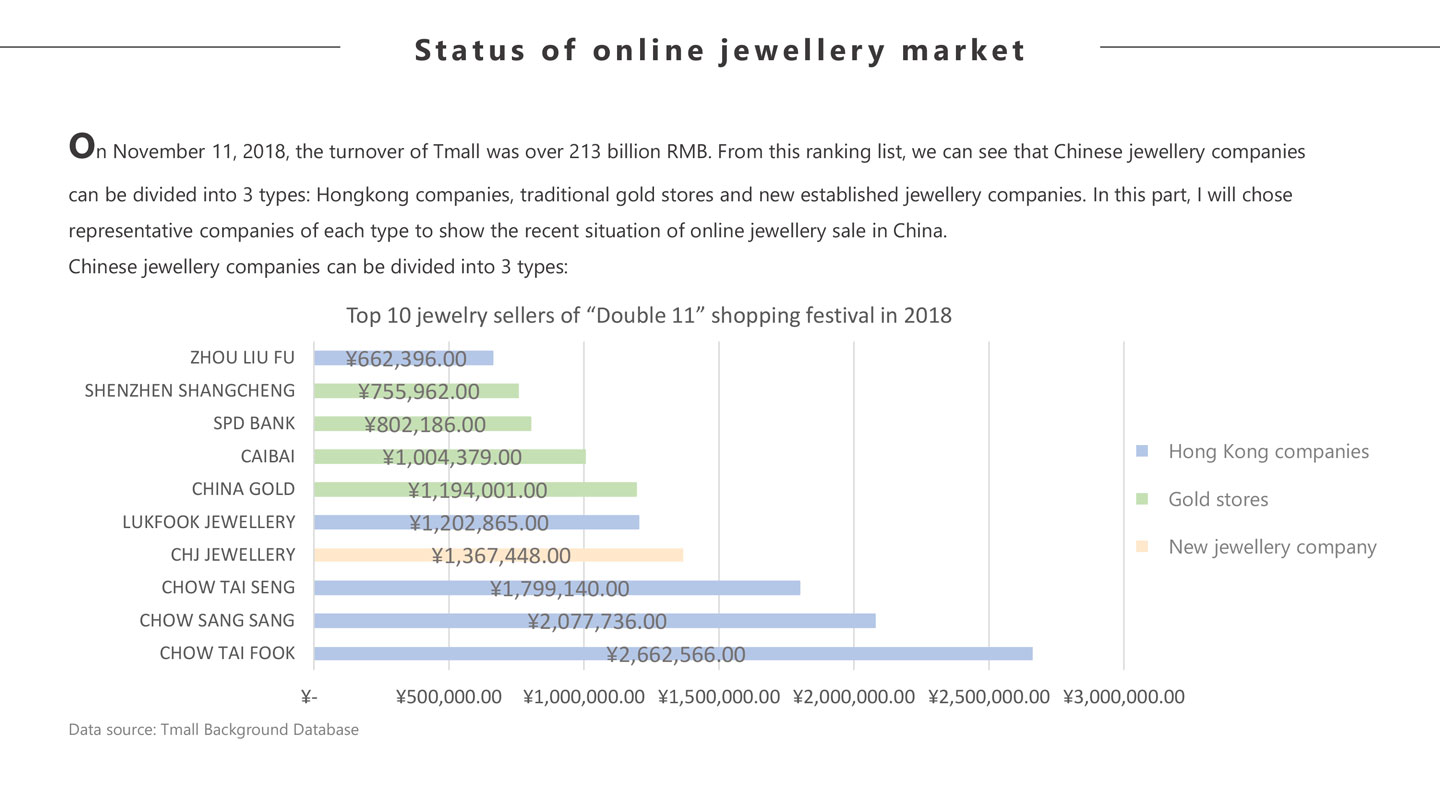Click the ¥3,000,000.00 axis value
Viewport: 1440px width, 810px height.
pyautogui.click(x=1124, y=697)
